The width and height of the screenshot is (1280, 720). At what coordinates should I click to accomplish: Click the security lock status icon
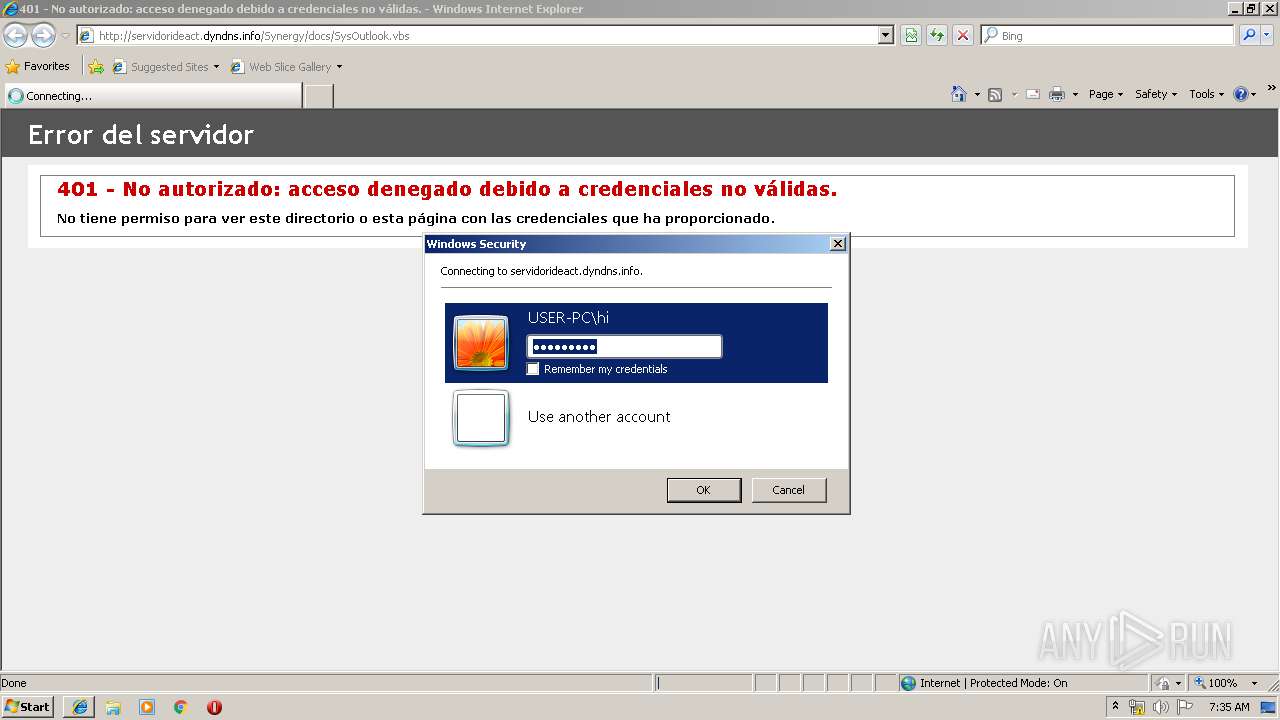click(x=1163, y=683)
